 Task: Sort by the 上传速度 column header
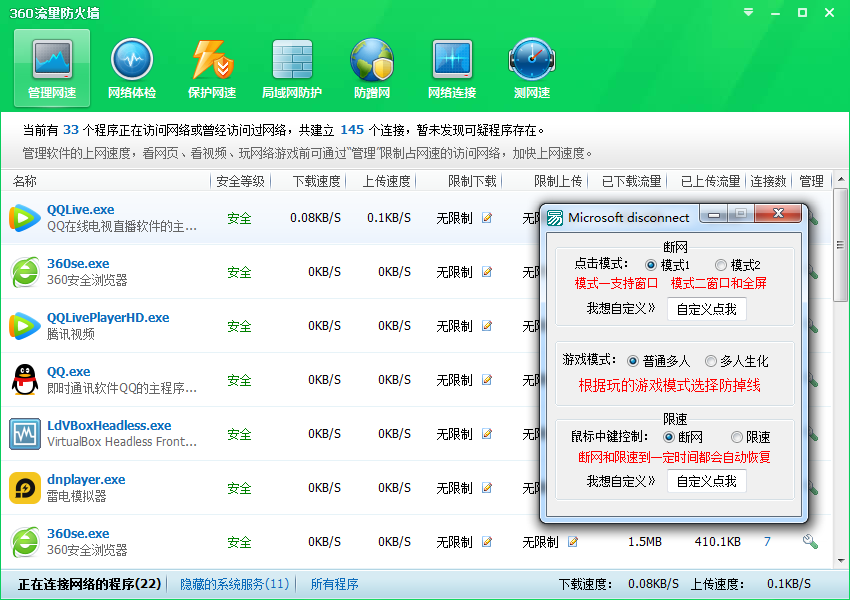[x=381, y=181]
